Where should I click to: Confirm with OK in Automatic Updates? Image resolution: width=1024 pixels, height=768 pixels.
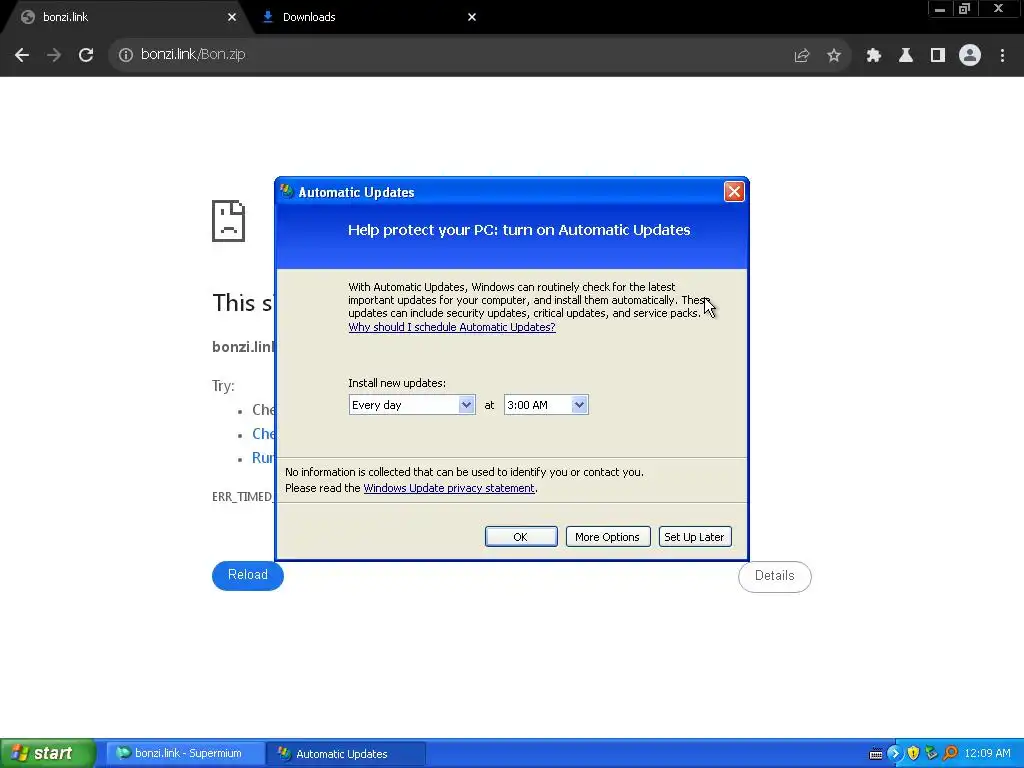[520, 537]
